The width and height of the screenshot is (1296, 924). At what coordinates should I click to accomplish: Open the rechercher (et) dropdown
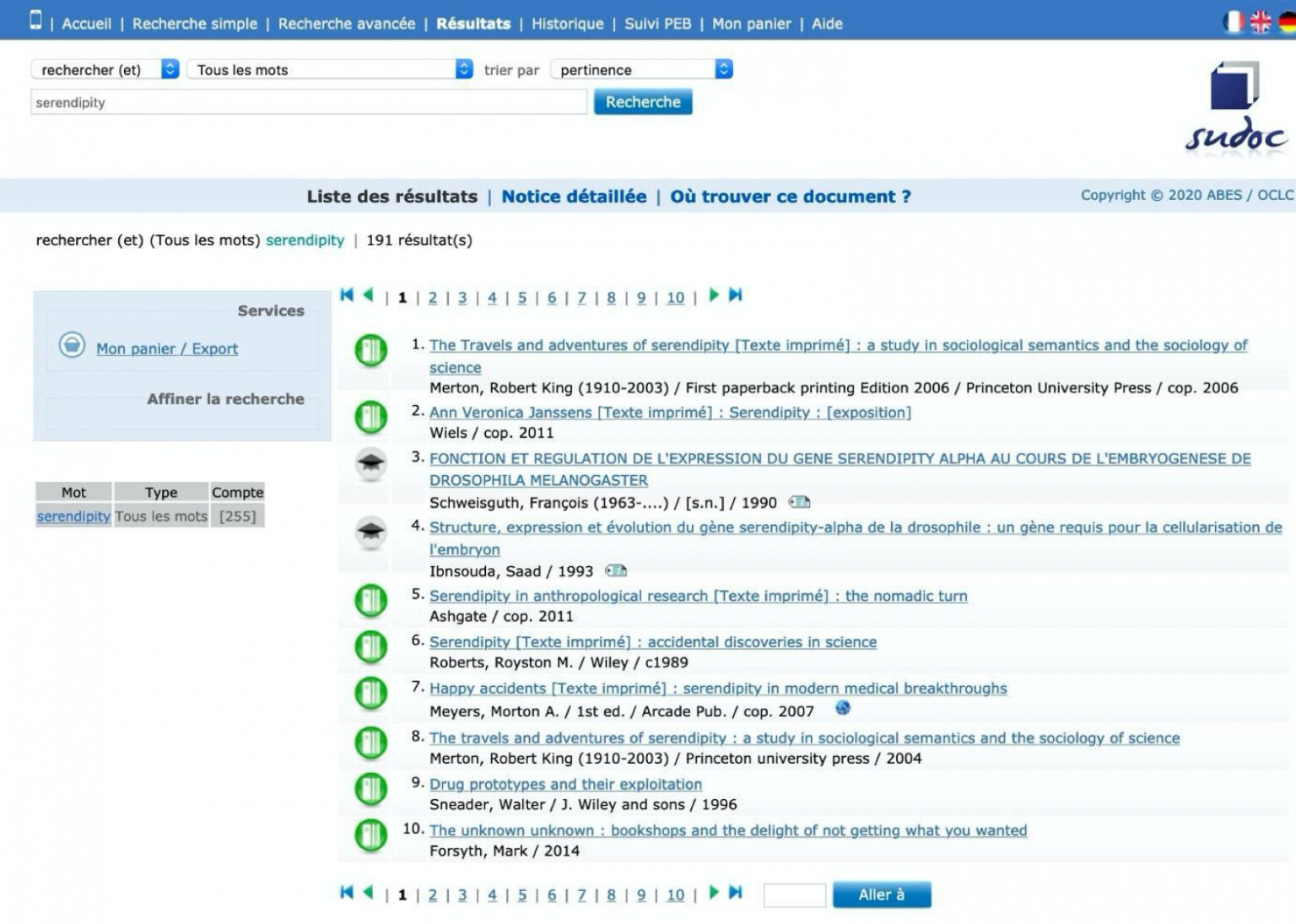pyautogui.click(x=105, y=69)
